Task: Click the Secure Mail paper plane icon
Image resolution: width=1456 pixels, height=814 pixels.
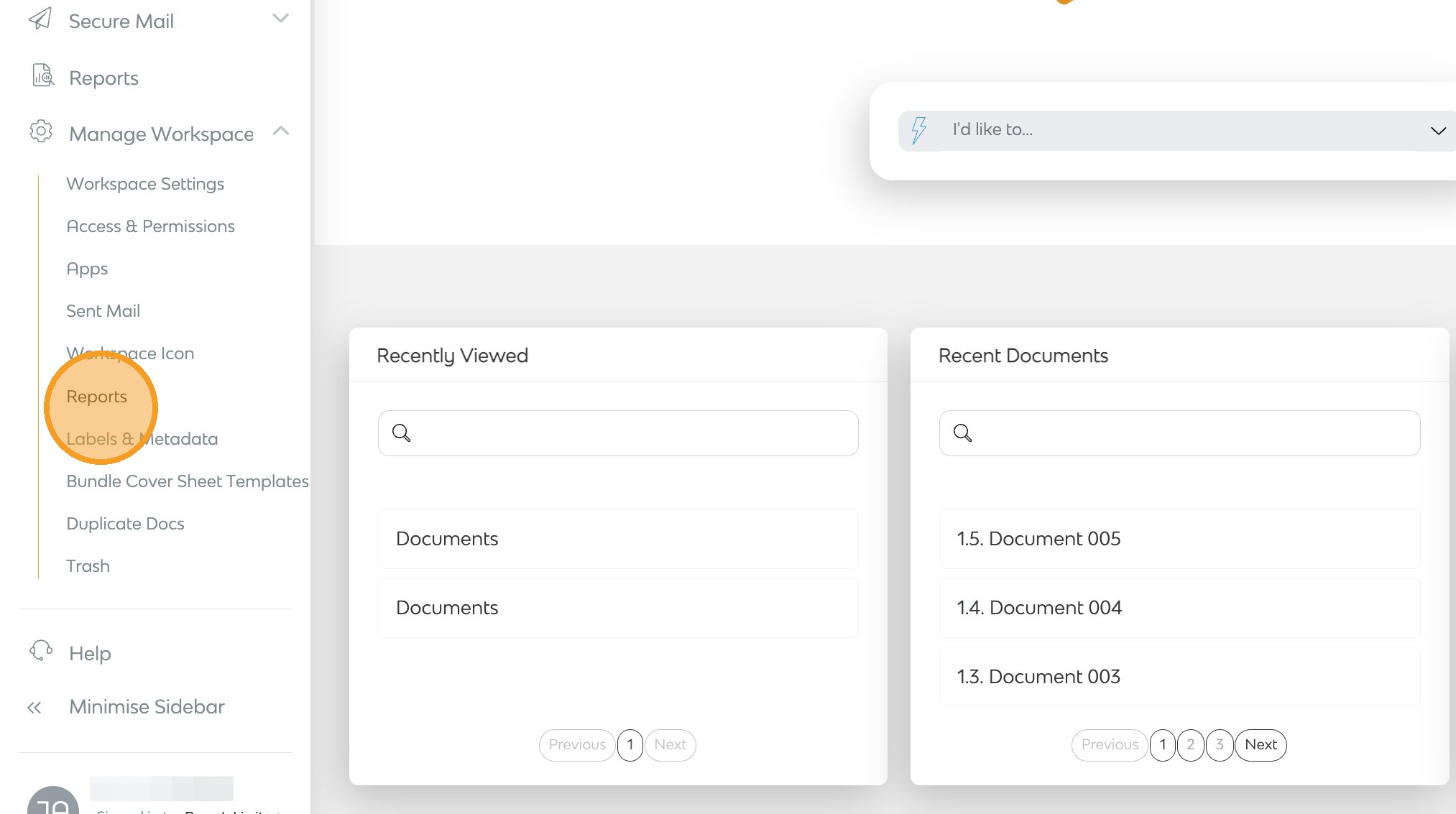Action: tap(40, 19)
